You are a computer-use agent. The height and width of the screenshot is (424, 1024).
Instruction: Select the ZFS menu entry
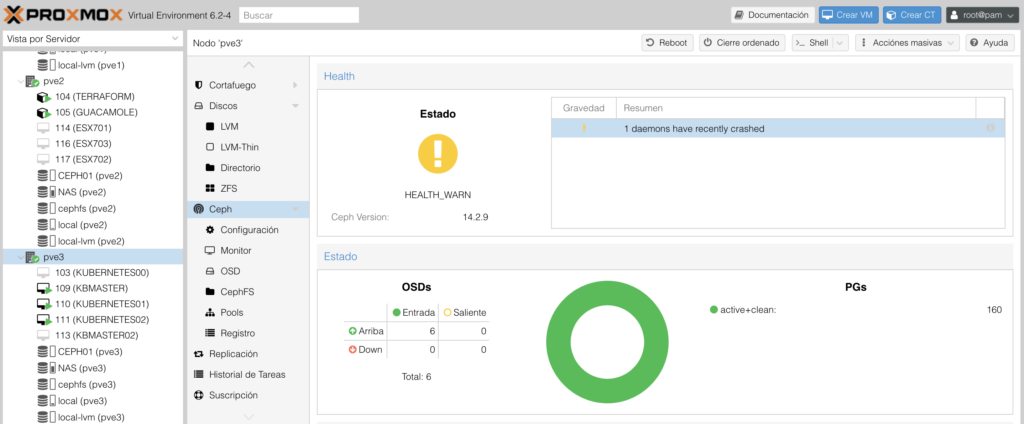point(248,188)
